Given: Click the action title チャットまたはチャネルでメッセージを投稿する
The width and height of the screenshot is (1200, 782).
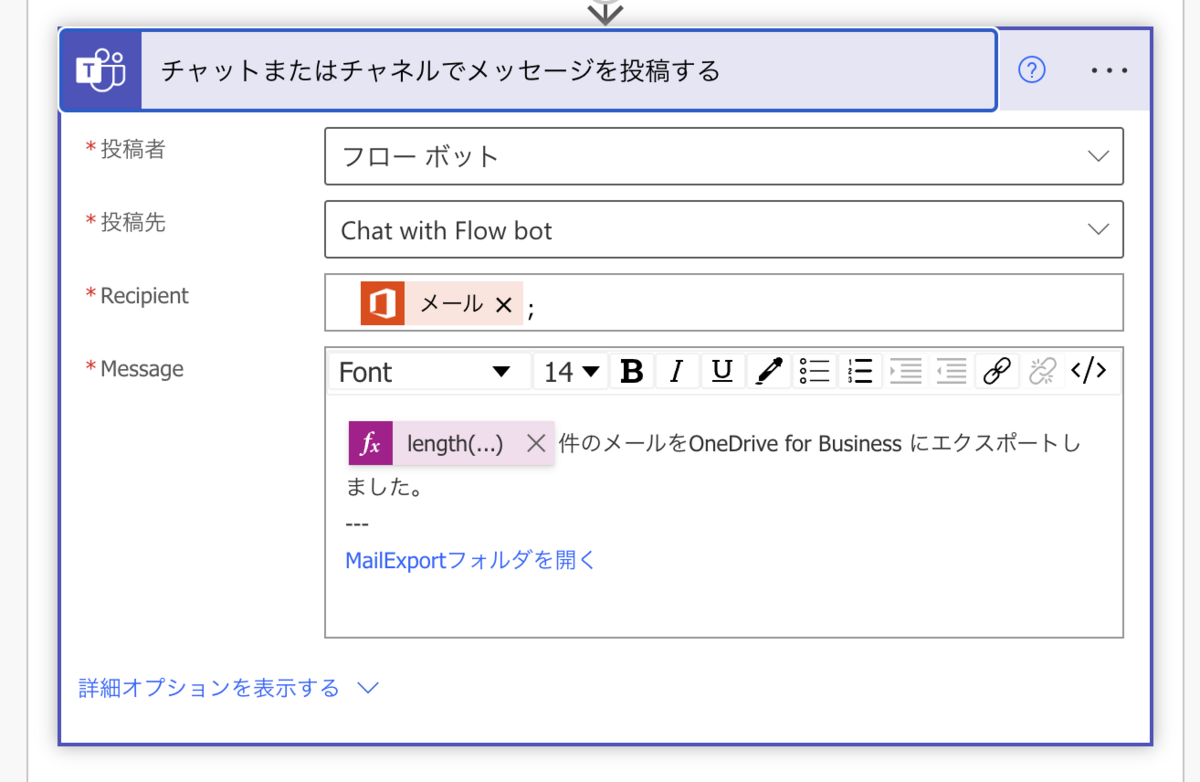Looking at the screenshot, I should 440,71.
